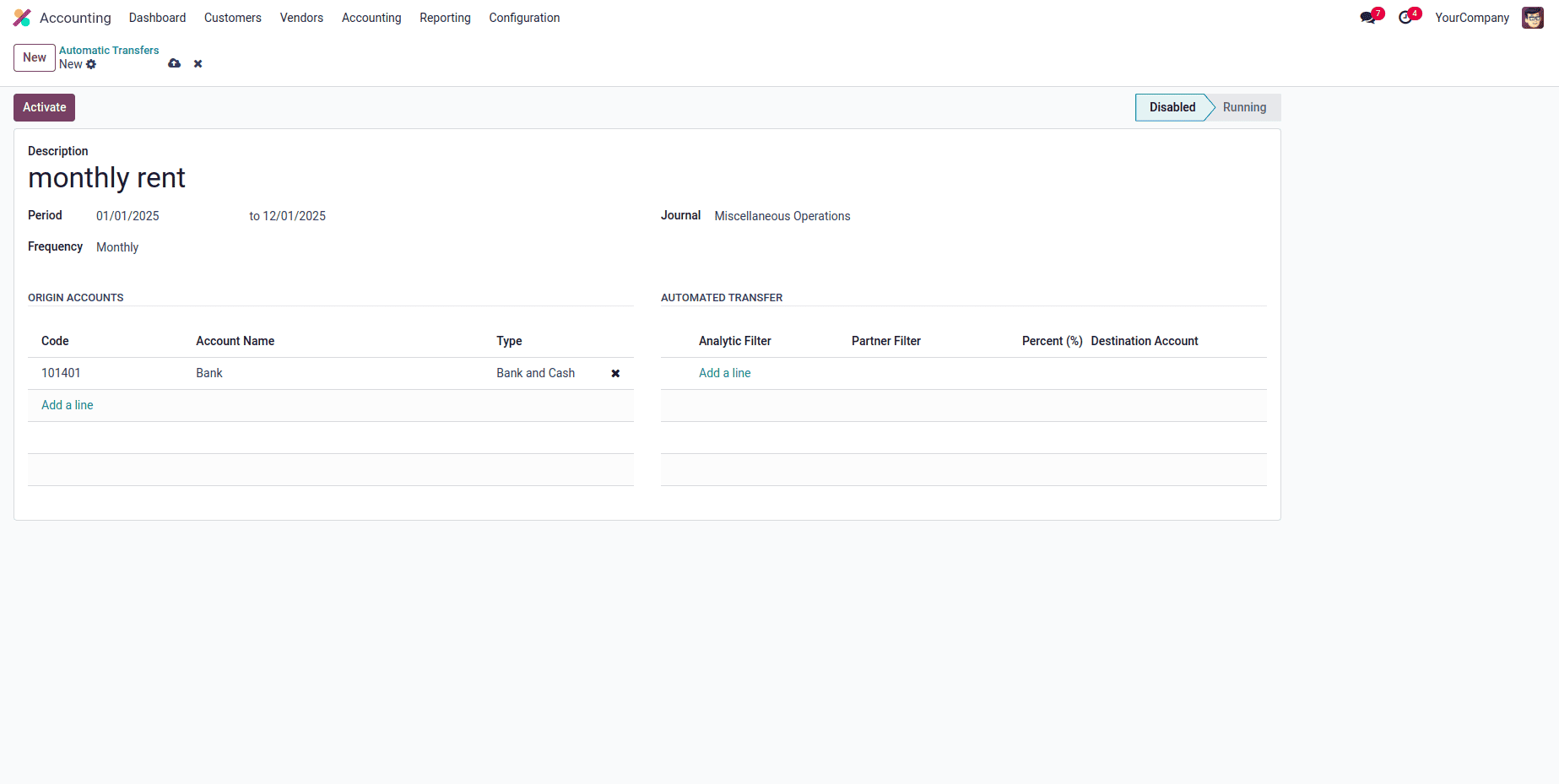Set the transfer stage to Running

click(x=1244, y=107)
